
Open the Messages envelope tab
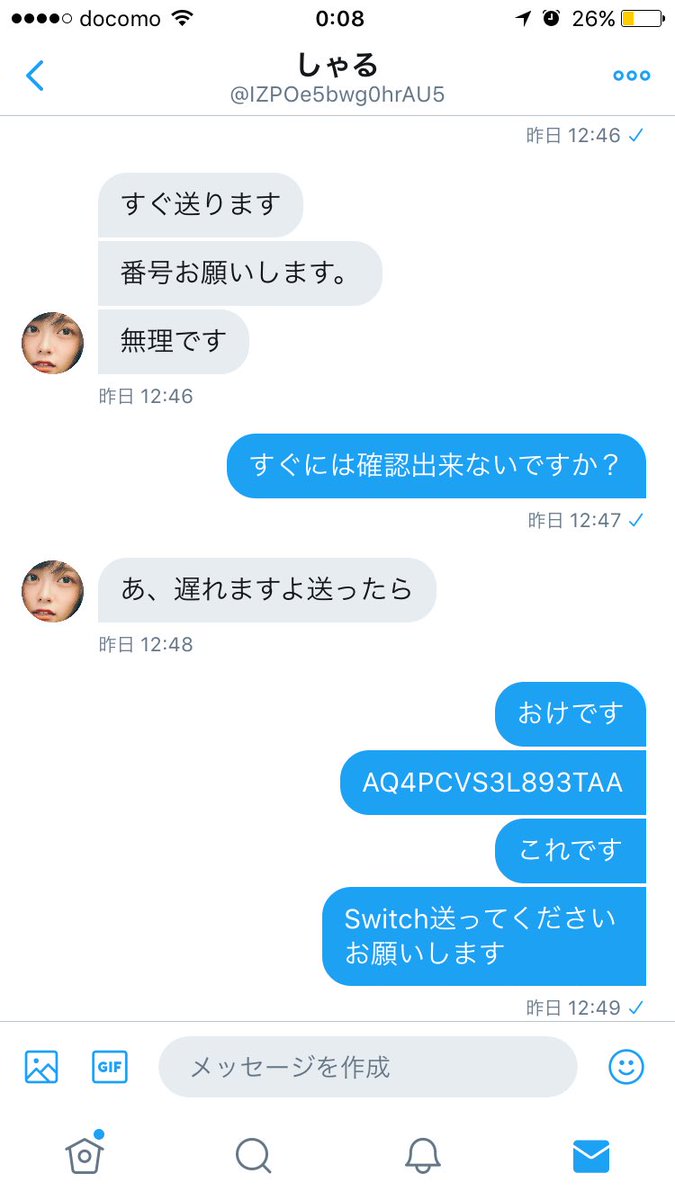591,1156
